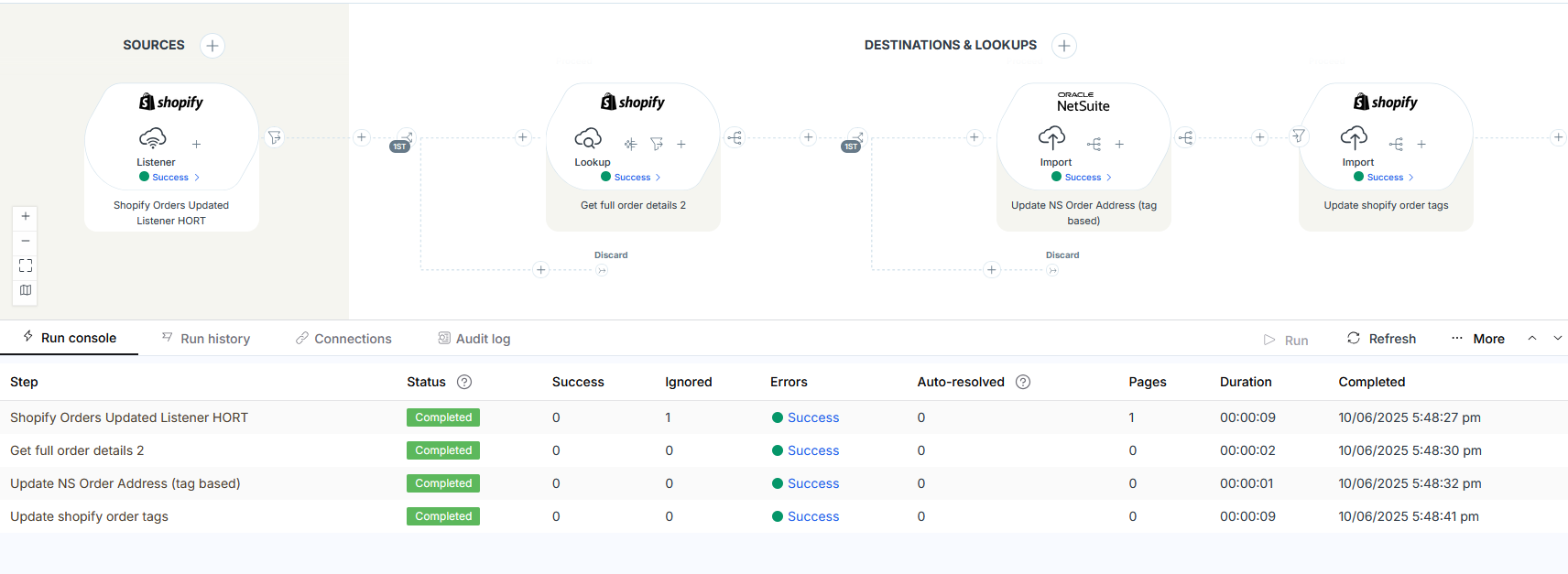Click the Status column help icon
The height and width of the screenshot is (574, 1568).
coord(464,382)
